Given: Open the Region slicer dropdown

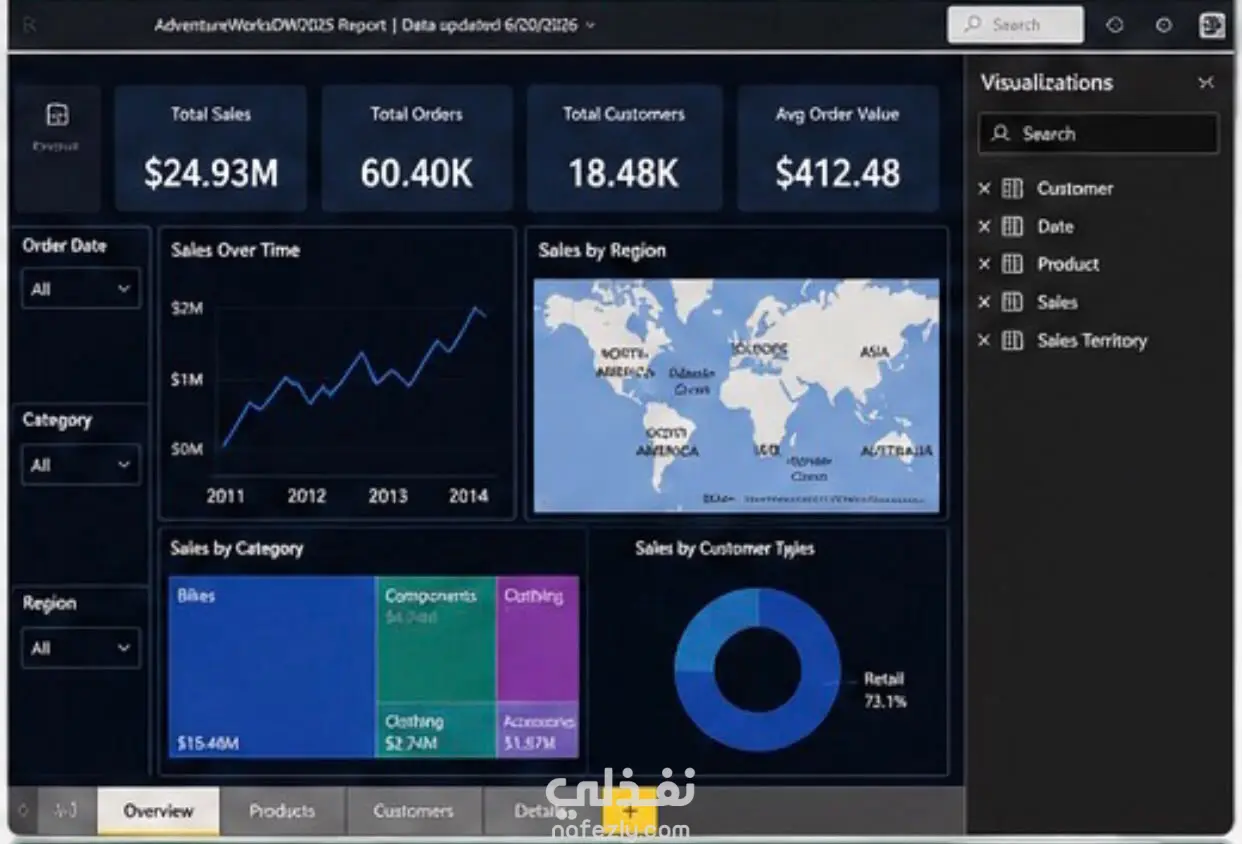Looking at the screenshot, I should (x=81, y=648).
